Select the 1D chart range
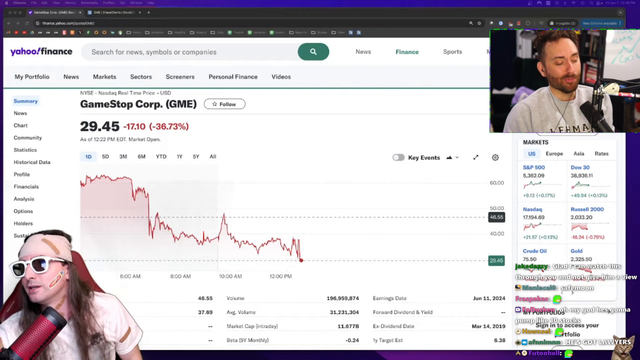The image size is (640, 360). tap(88, 157)
